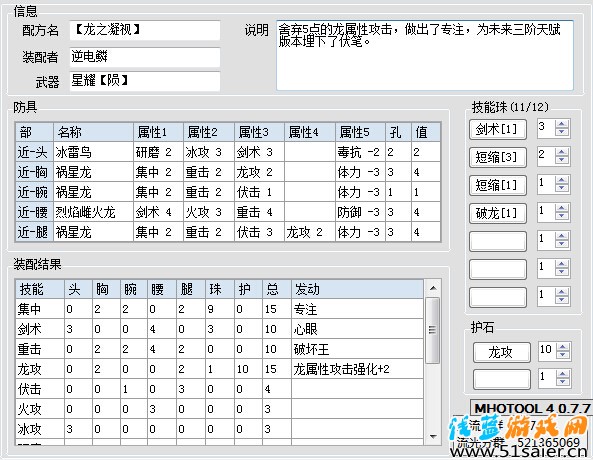Select the 近-腰 armor row header
The image size is (593, 460).
pyautogui.click(x=34, y=212)
